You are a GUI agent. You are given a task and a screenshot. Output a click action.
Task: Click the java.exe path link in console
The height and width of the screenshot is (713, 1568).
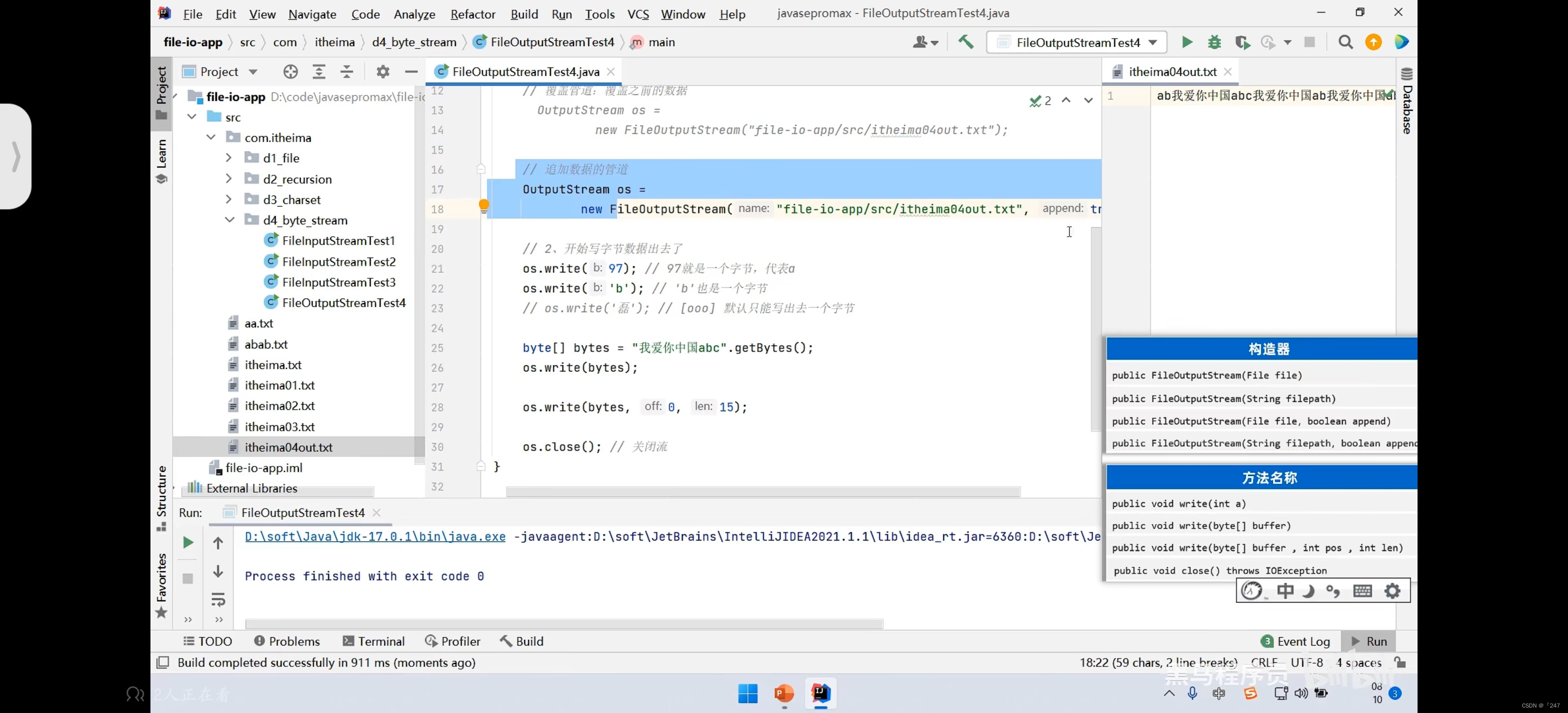pos(375,536)
